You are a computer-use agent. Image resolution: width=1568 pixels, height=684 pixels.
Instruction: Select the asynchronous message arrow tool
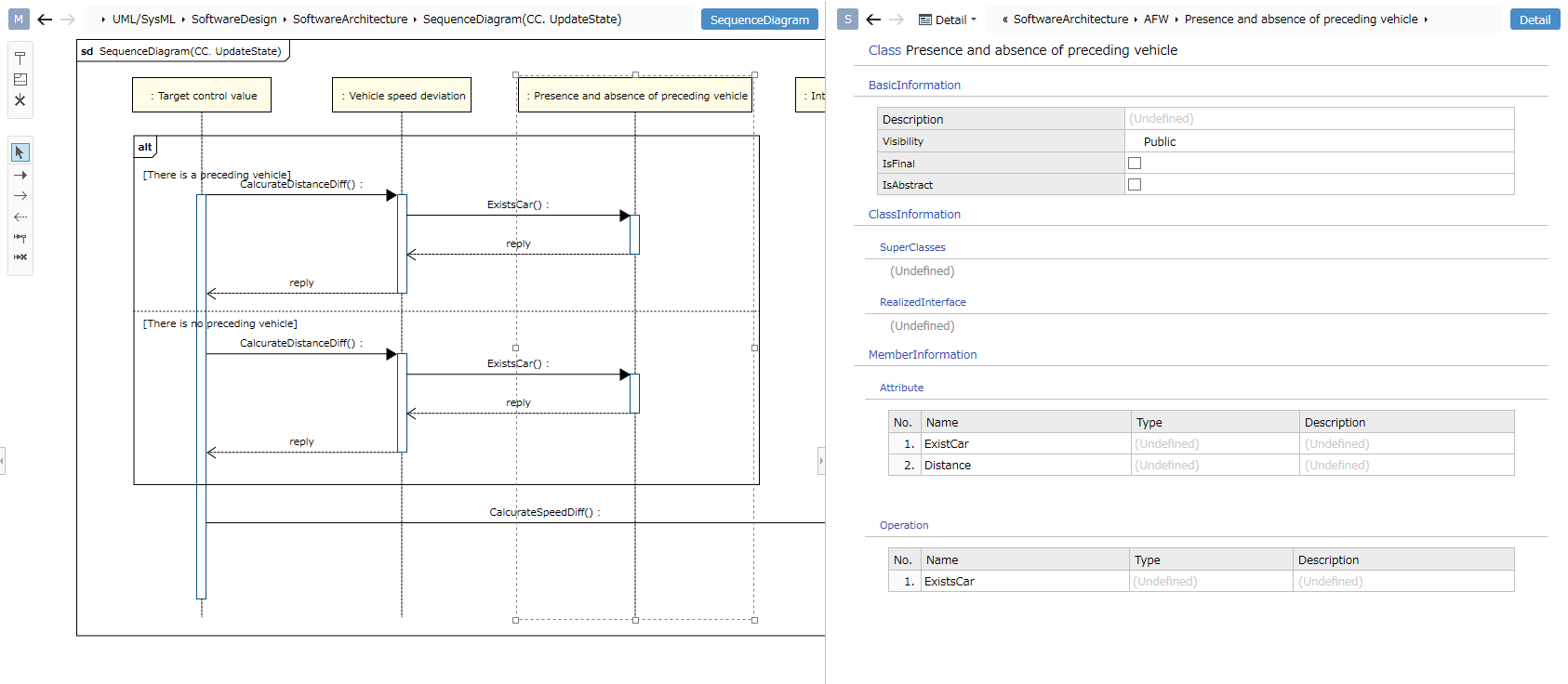click(20, 196)
